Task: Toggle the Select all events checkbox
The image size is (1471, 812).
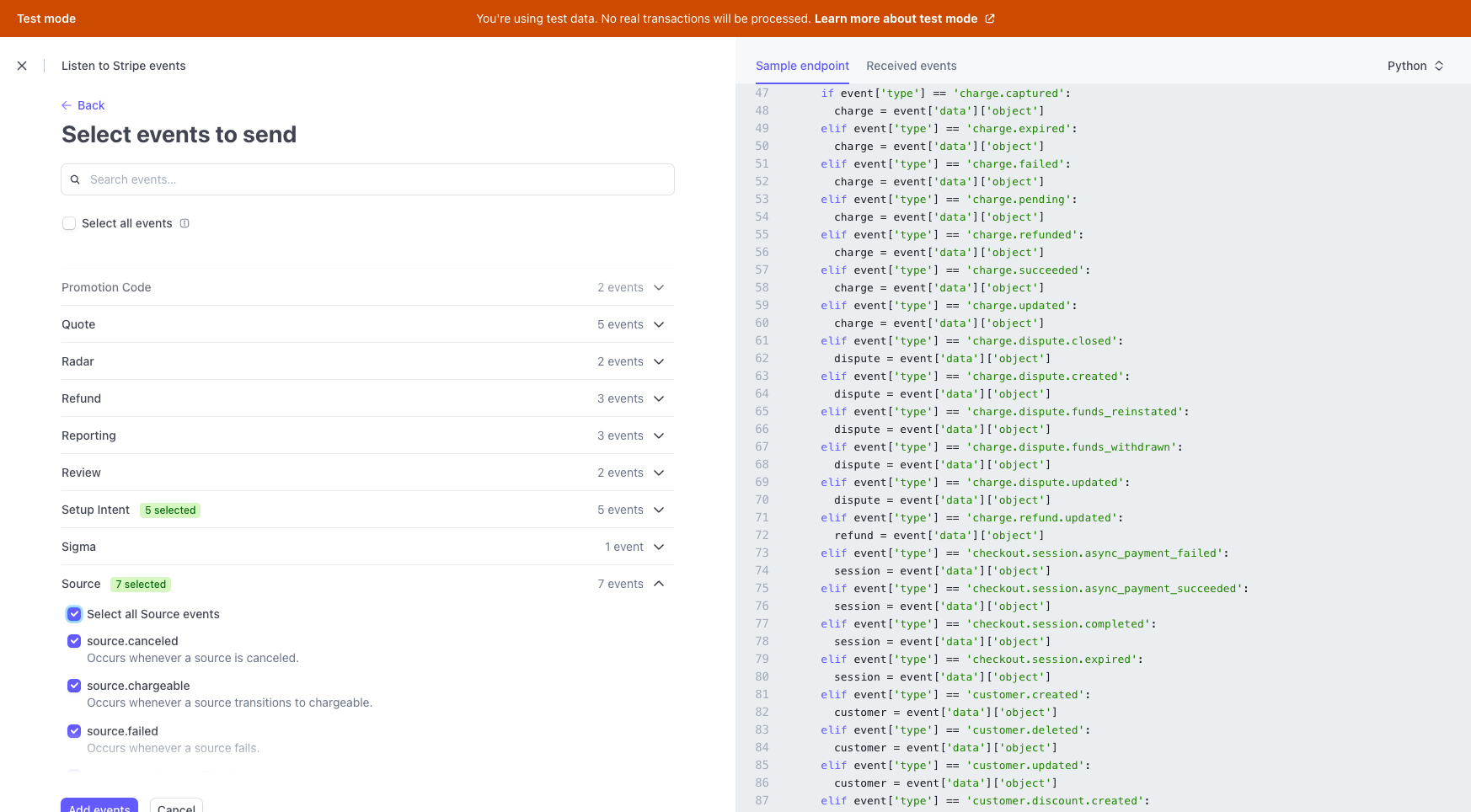Action: (x=69, y=223)
